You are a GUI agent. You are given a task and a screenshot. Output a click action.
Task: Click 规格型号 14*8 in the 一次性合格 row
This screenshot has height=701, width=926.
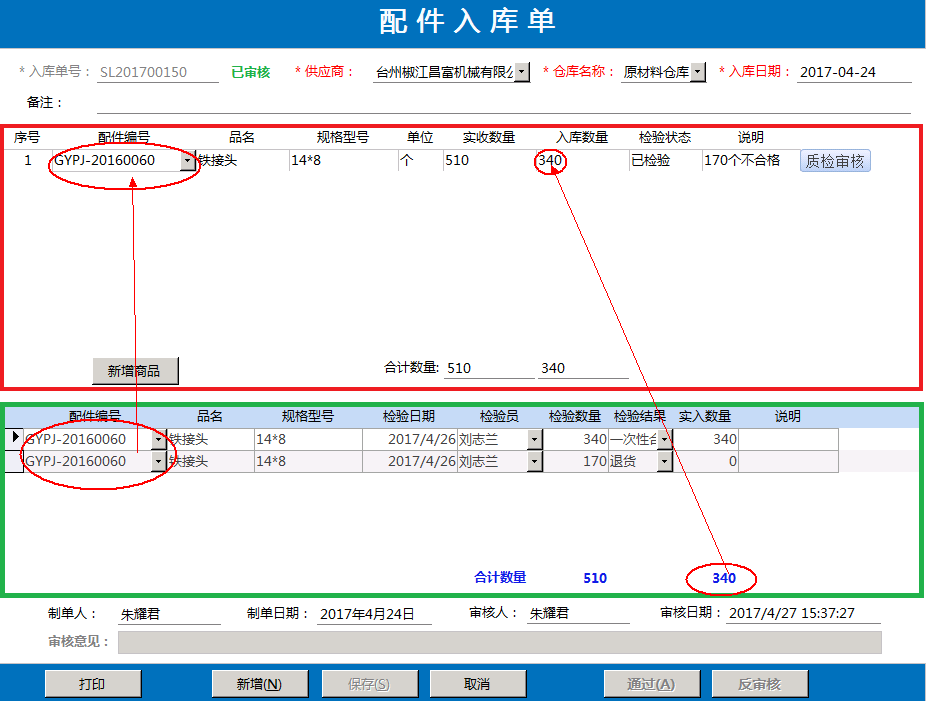click(x=308, y=439)
